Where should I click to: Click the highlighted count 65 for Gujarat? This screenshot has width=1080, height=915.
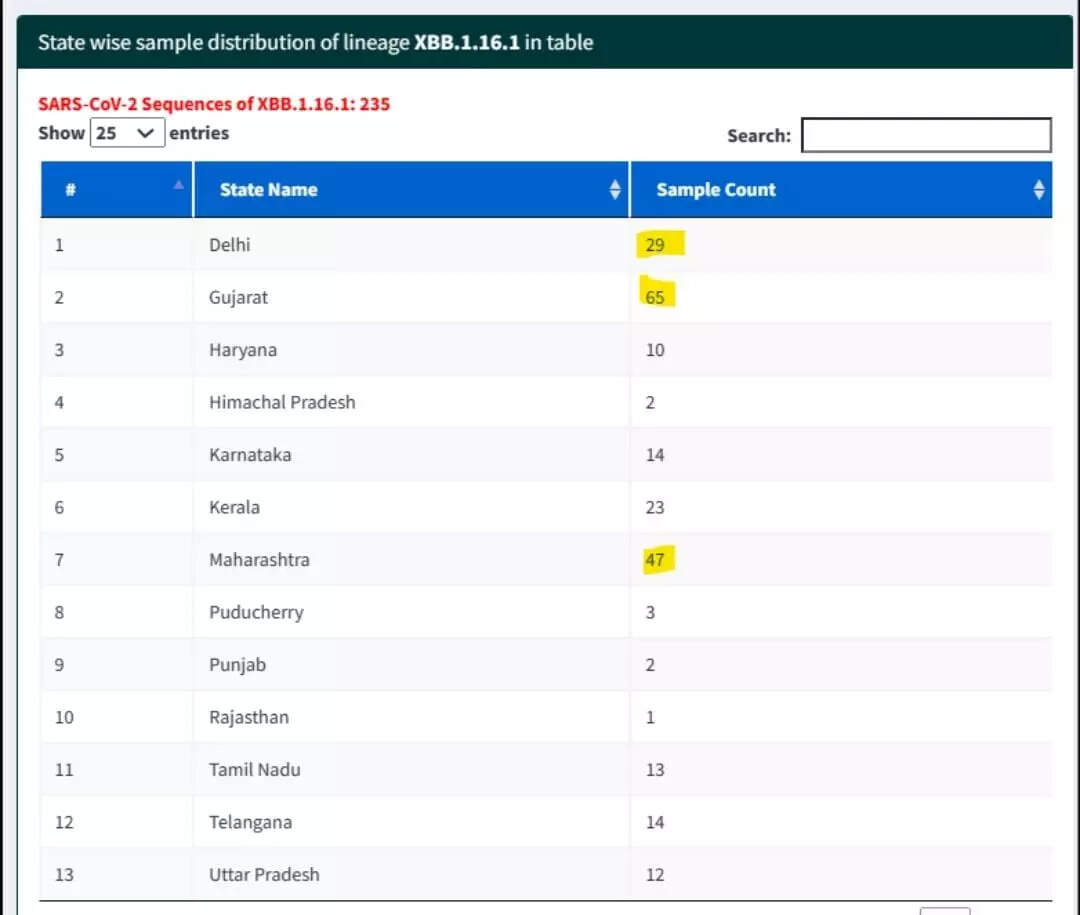coord(655,297)
